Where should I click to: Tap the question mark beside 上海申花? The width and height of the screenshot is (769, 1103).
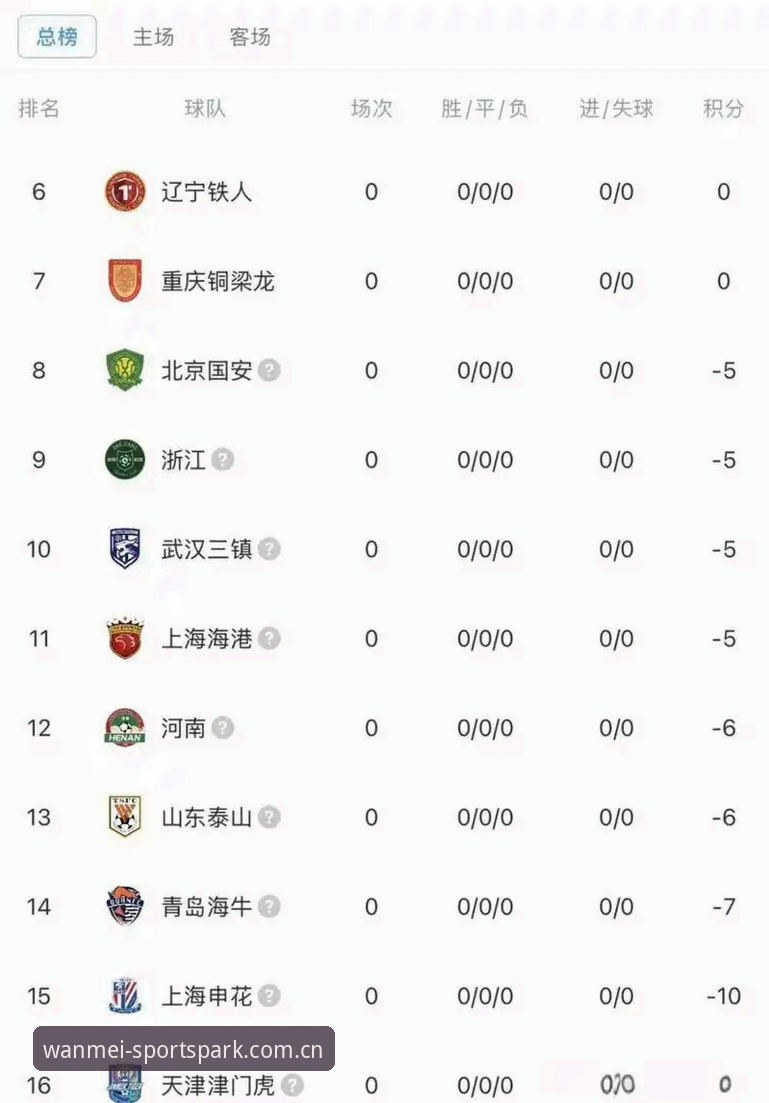(269, 995)
